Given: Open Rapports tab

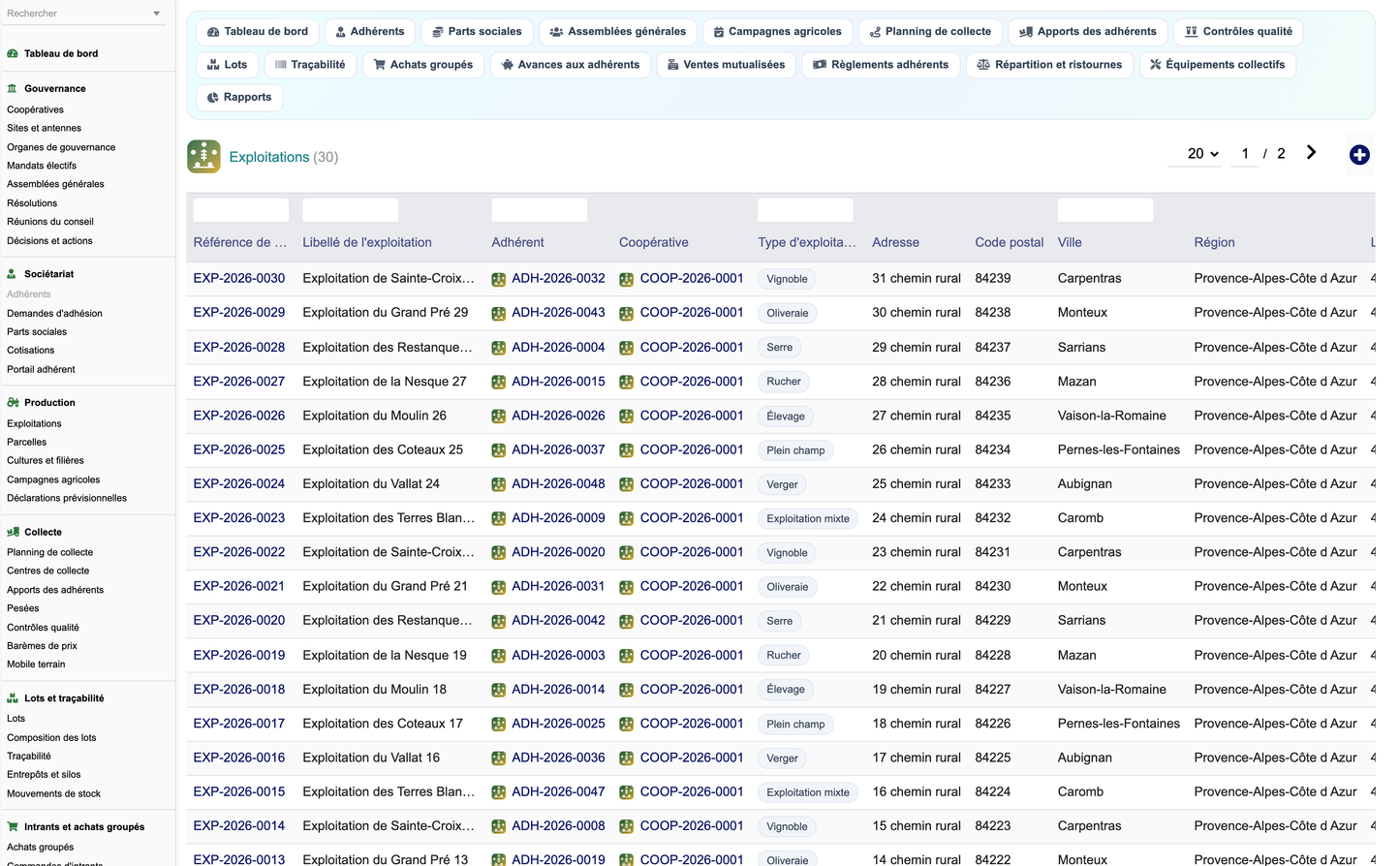Looking at the screenshot, I should point(239,98).
